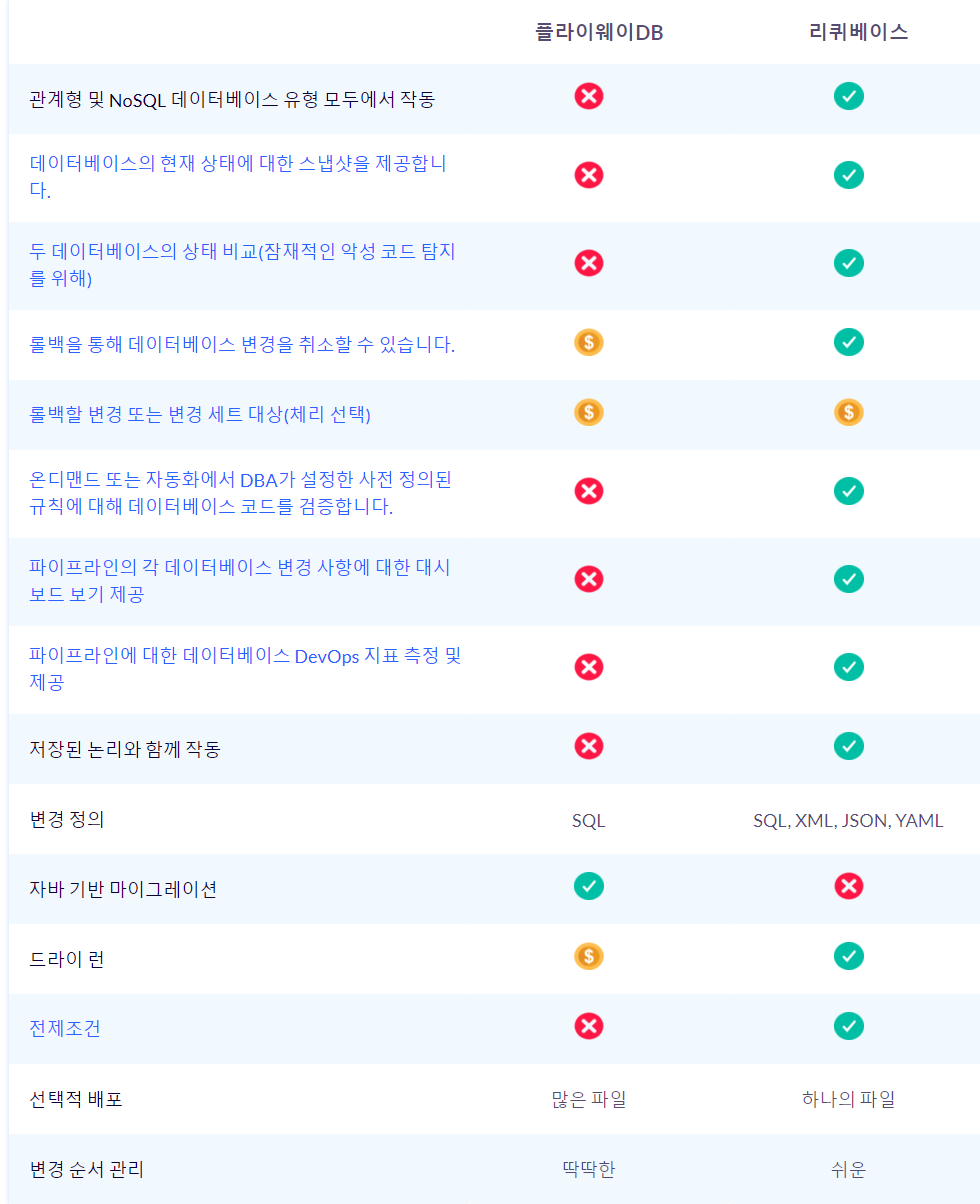Viewport: 980px width, 1204px height.
Task: Click FlywayDB gold coin icon for 드라이 런
Action: [x=589, y=957]
